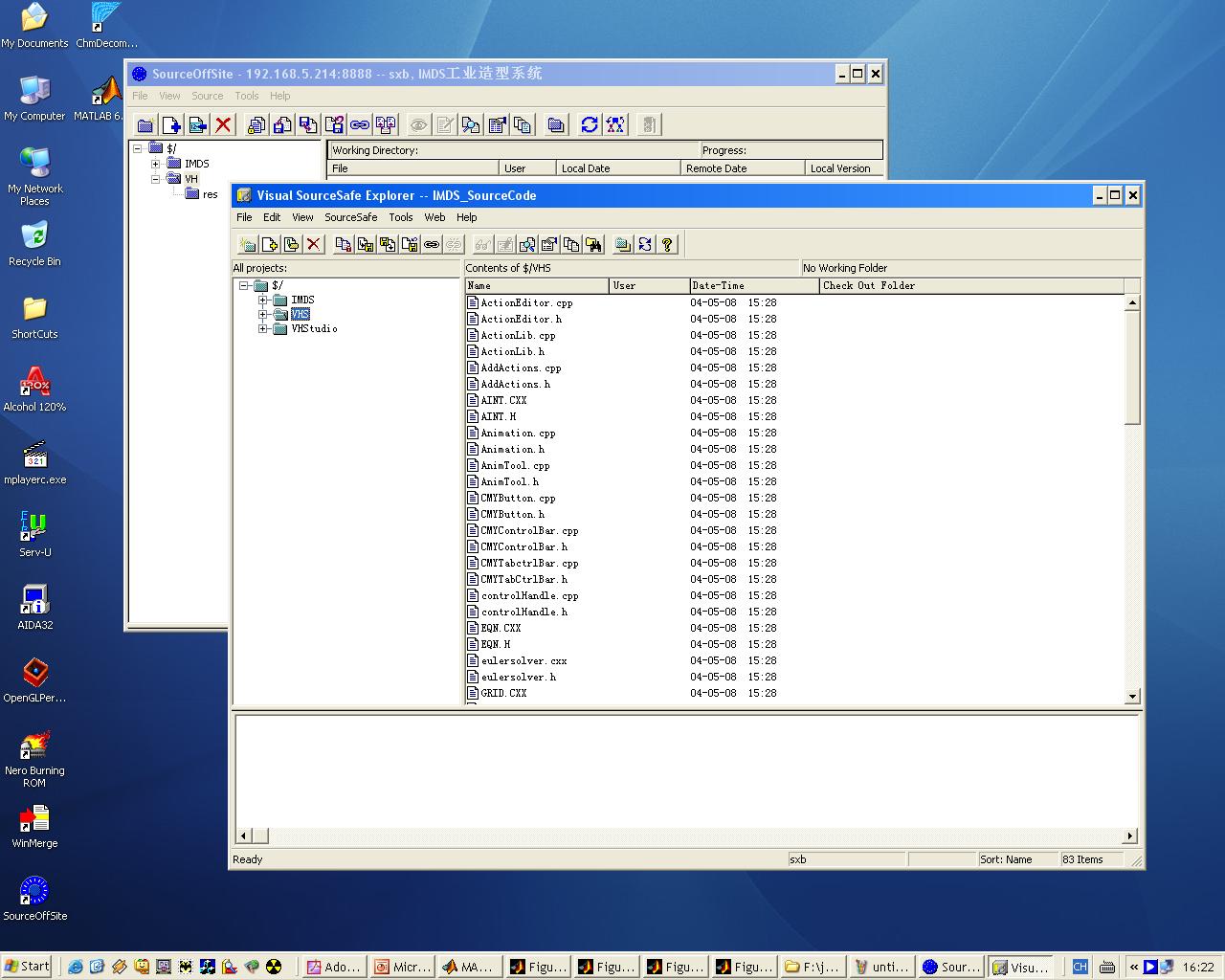This screenshot has height=980, width=1225.
Task: Click blue Refresh arrows icon in SourceOffSite toolbar
Action: (x=590, y=124)
